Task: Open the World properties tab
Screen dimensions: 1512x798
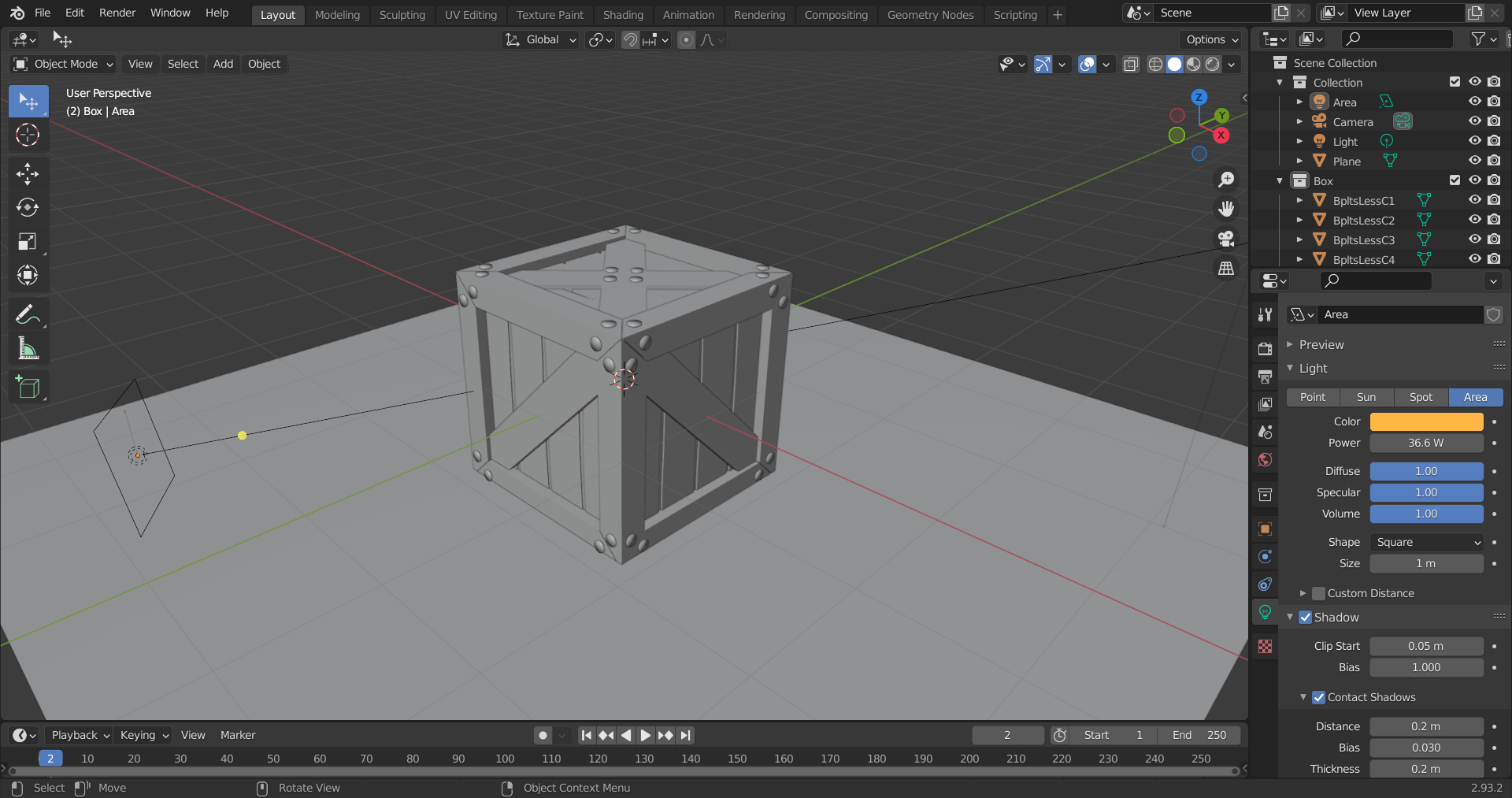Action: pyautogui.click(x=1266, y=460)
